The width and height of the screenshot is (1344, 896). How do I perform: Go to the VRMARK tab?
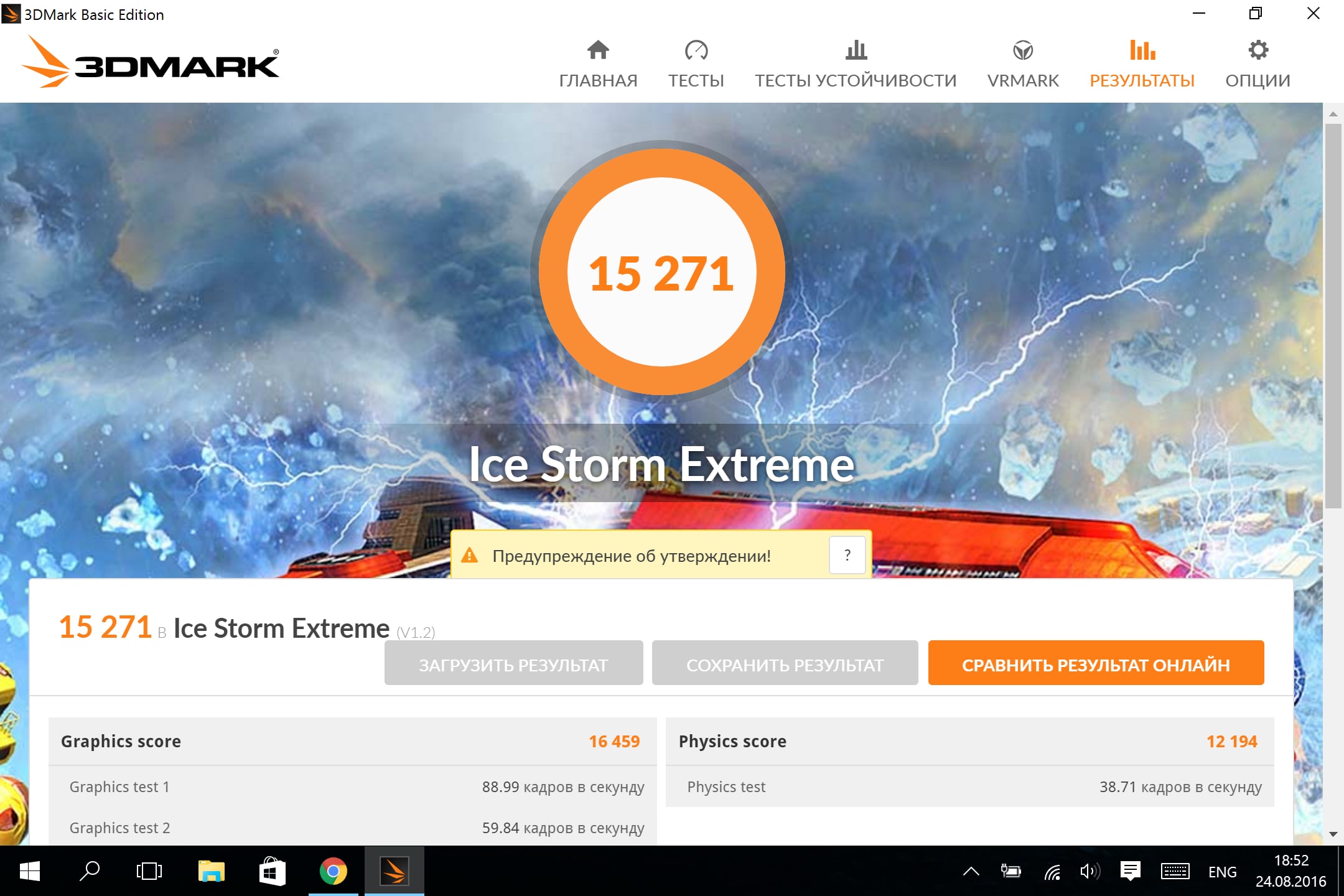click(x=1023, y=63)
